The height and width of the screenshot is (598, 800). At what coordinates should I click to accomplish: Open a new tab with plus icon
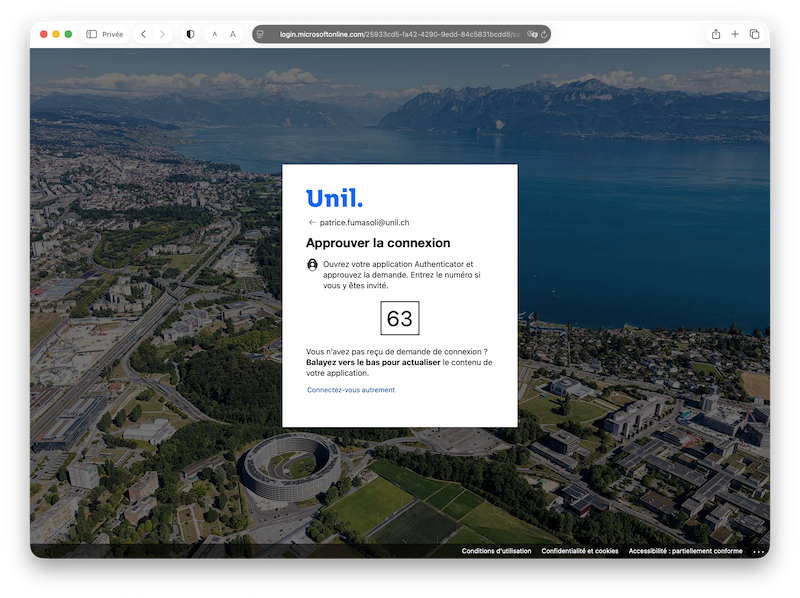click(735, 34)
